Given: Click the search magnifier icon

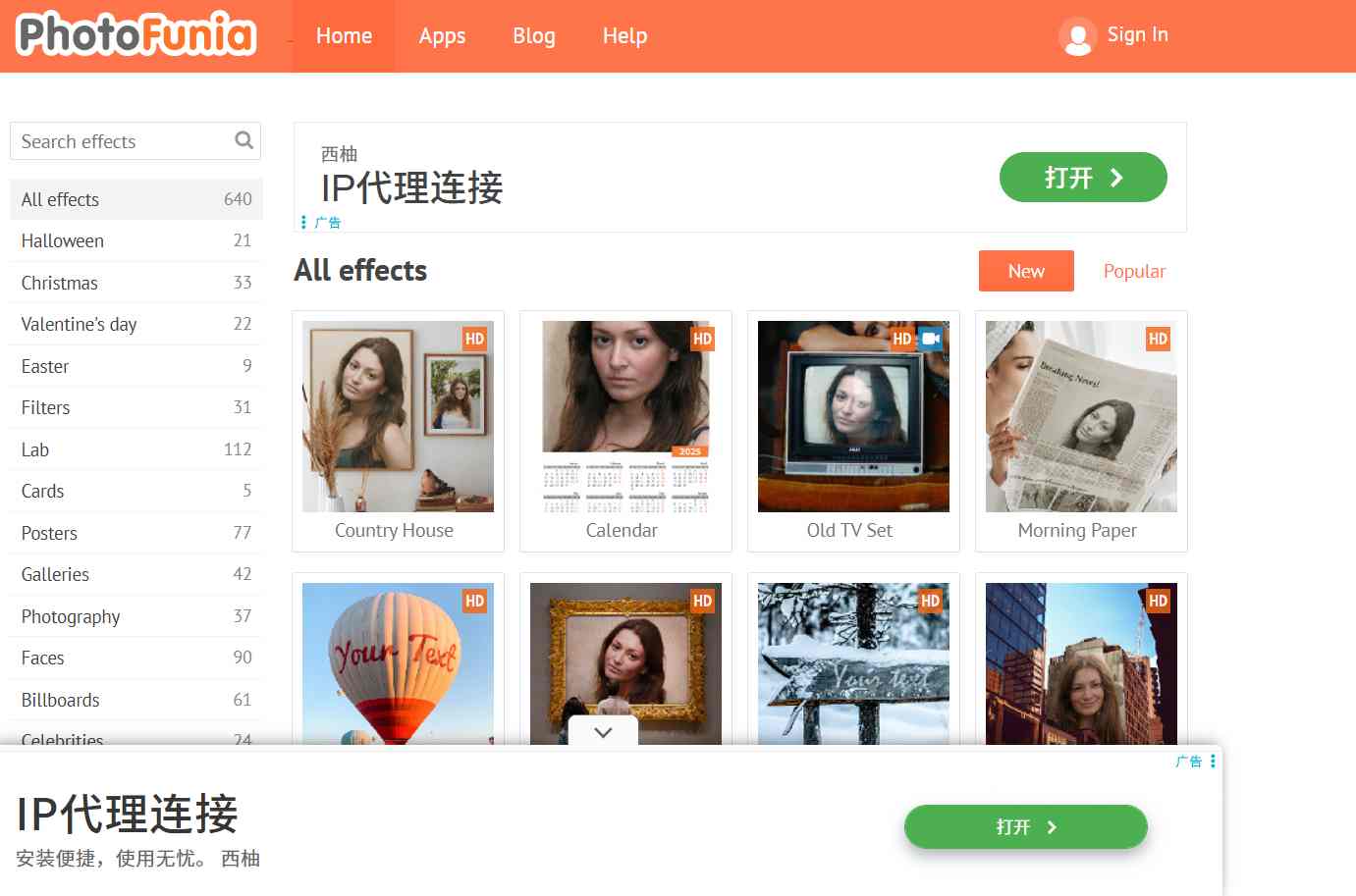Looking at the screenshot, I should point(244,140).
